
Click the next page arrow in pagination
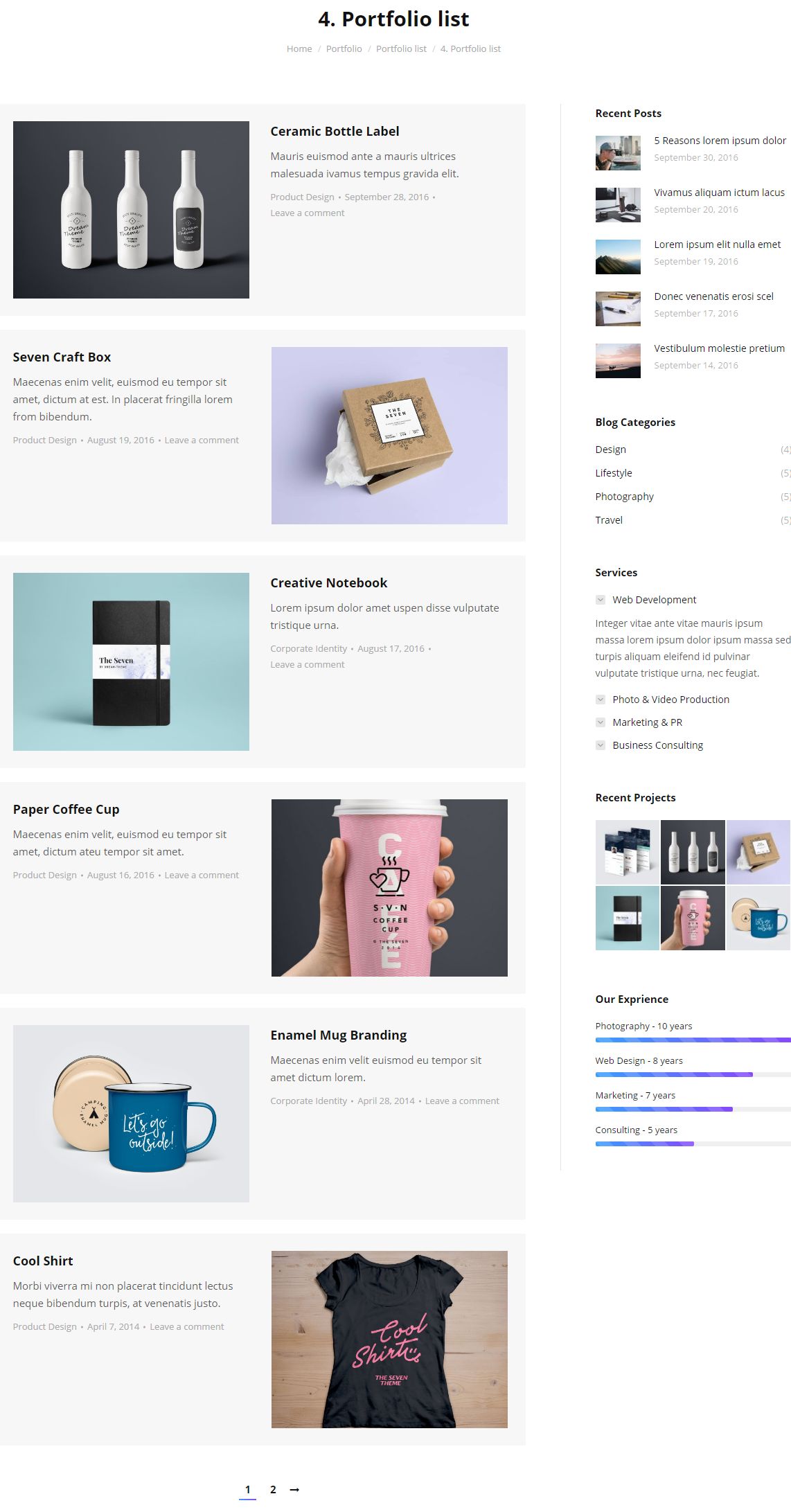(x=294, y=1489)
